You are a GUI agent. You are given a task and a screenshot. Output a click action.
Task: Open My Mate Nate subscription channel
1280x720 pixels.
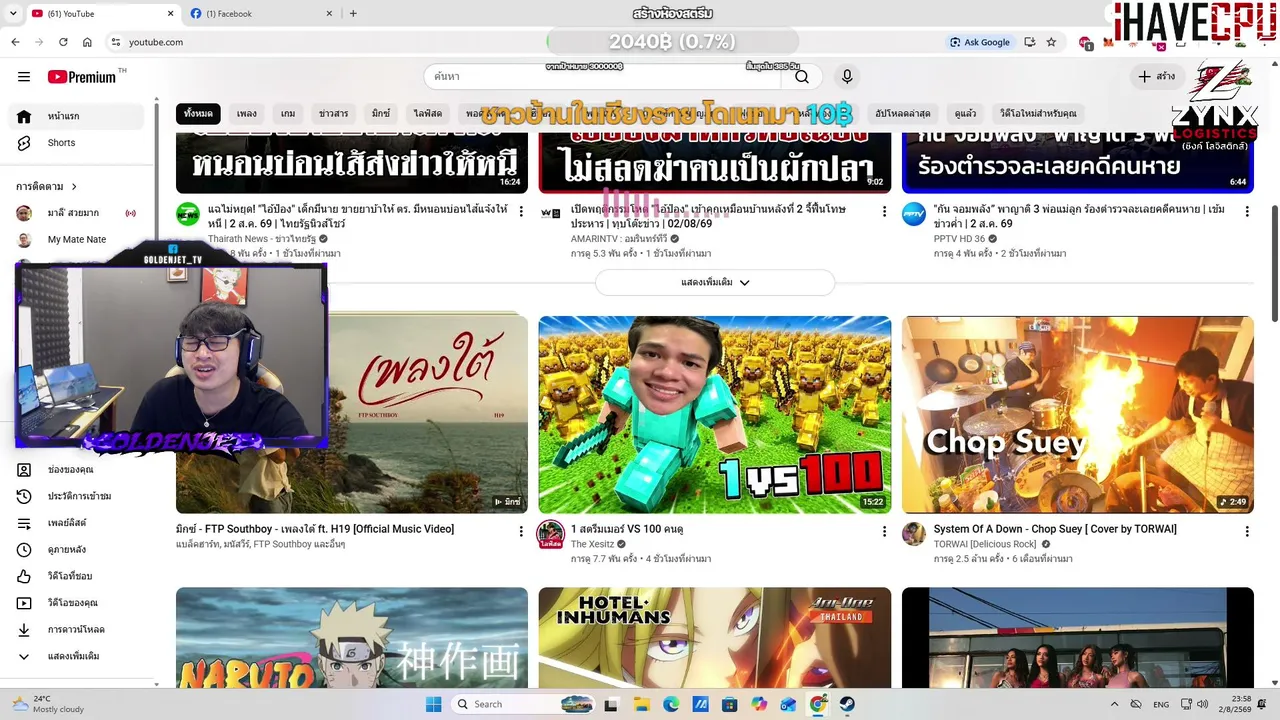(x=76, y=240)
